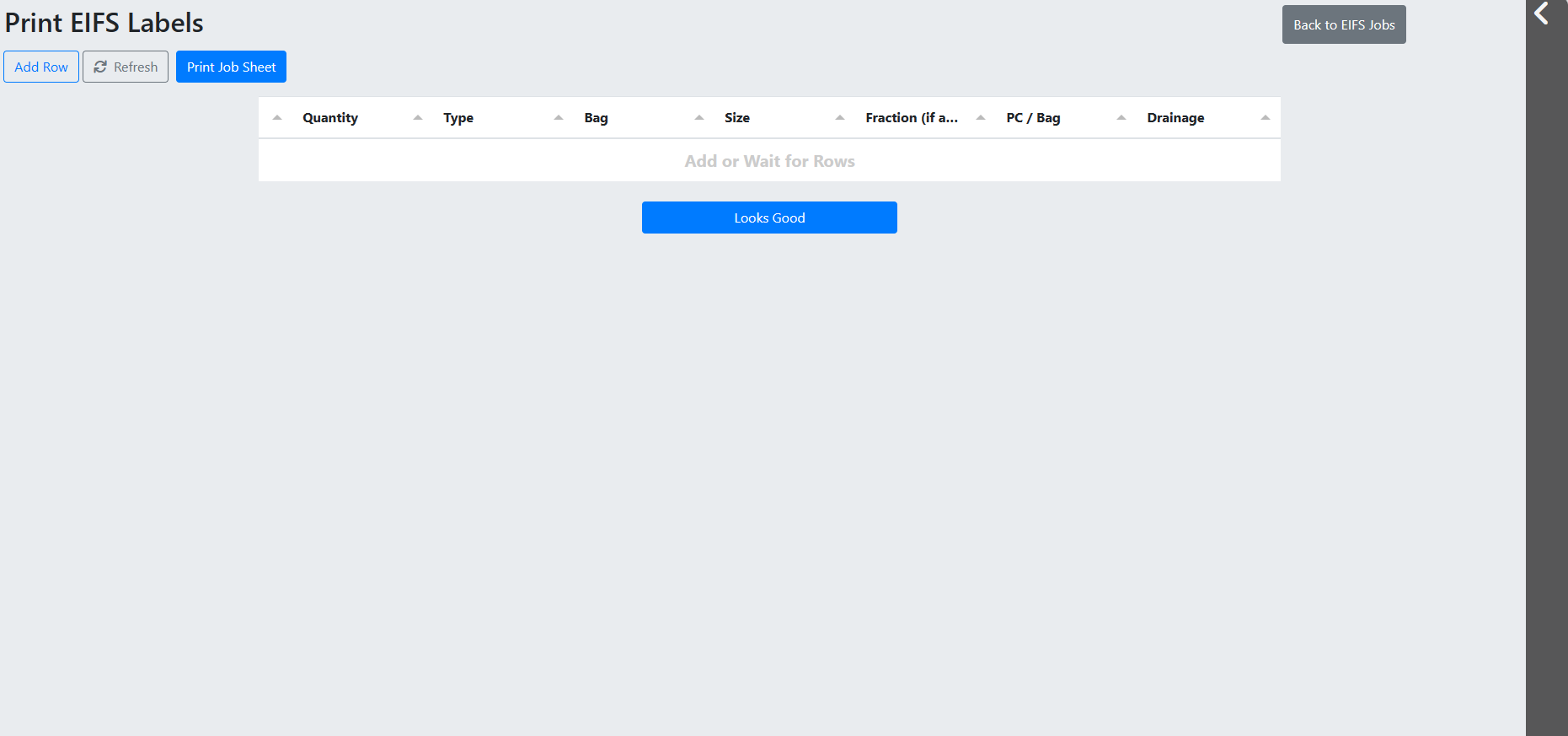Image resolution: width=1568 pixels, height=736 pixels.
Task: Expand the collapsed side panel chevron
Action: tap(1542, 13)
